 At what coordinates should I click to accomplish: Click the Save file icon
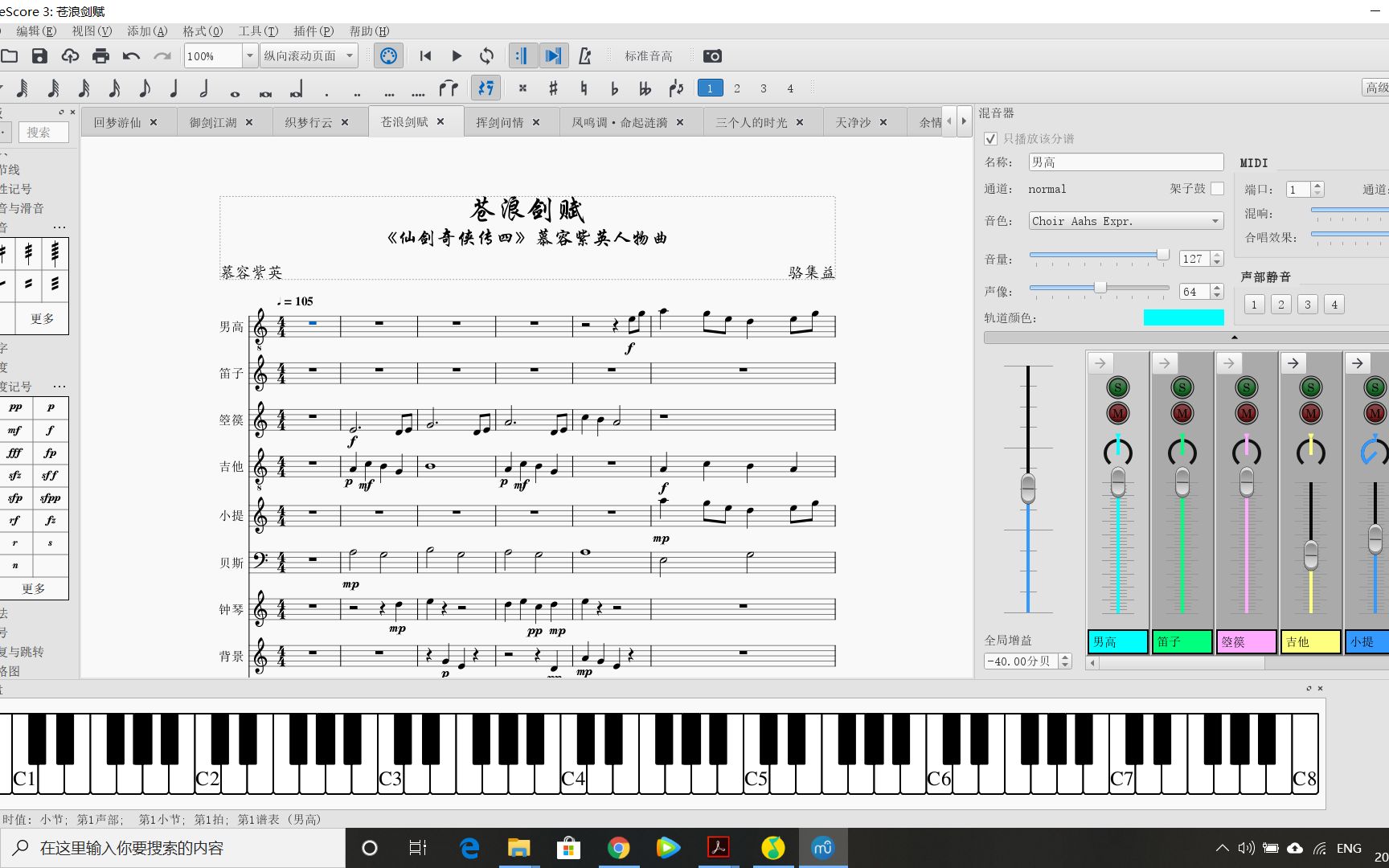(x=39, y=56)
